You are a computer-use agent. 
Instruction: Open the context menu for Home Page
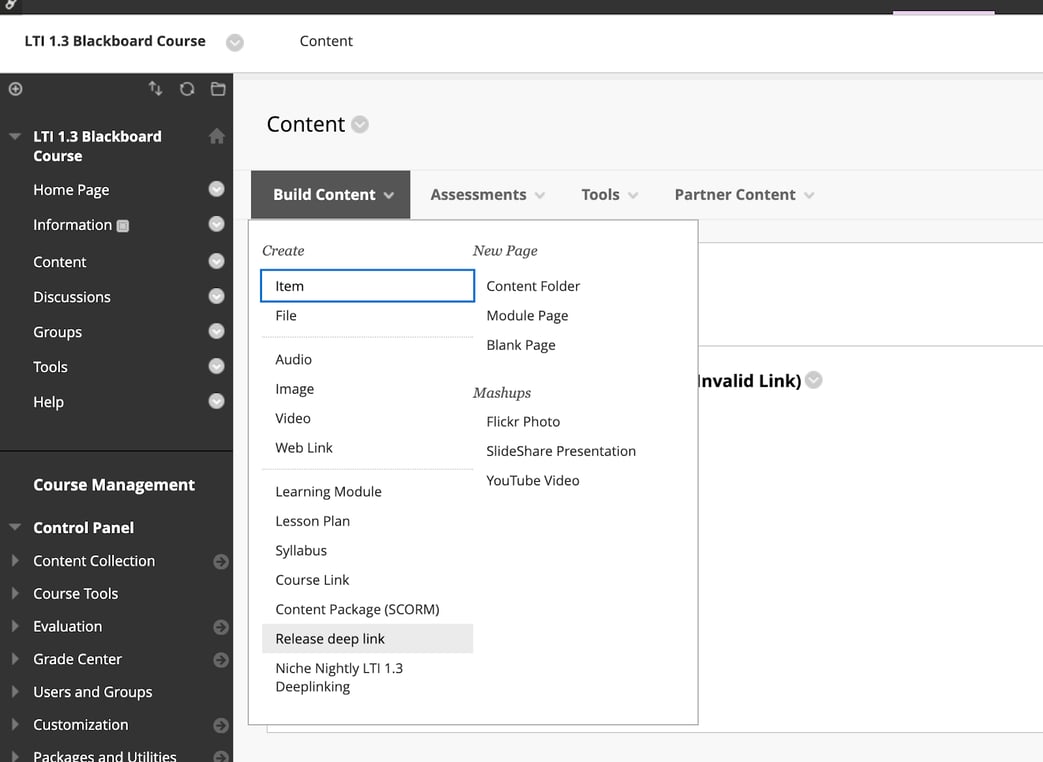coord(216,189)
